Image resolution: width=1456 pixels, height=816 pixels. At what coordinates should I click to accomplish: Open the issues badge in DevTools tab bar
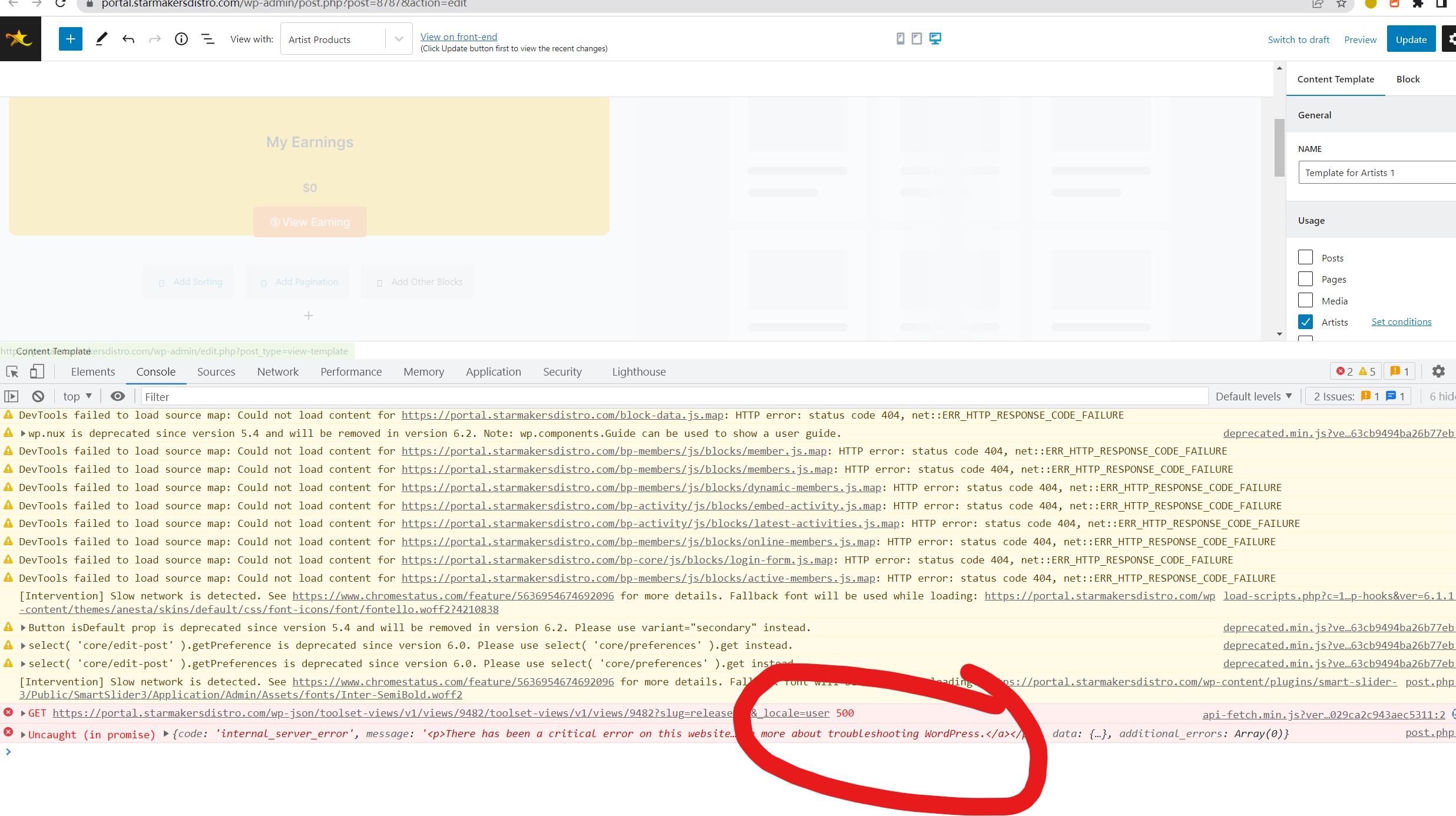(1399, 371)
